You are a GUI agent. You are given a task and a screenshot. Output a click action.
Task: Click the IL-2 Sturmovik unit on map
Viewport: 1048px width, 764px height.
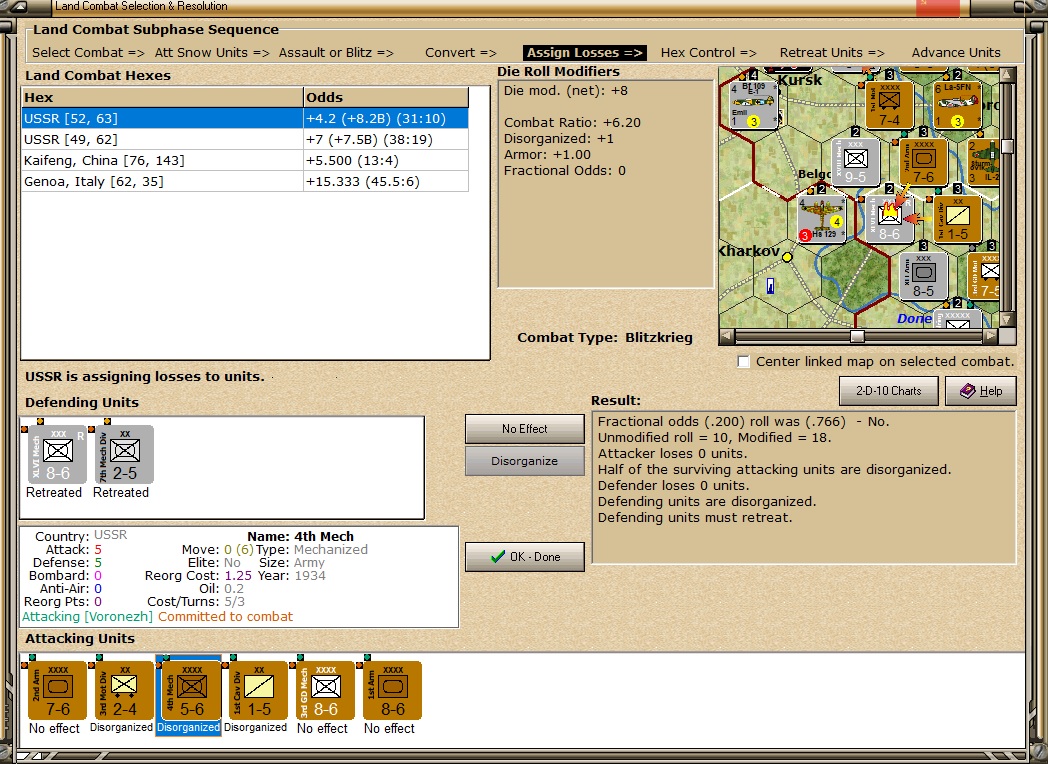984,162
